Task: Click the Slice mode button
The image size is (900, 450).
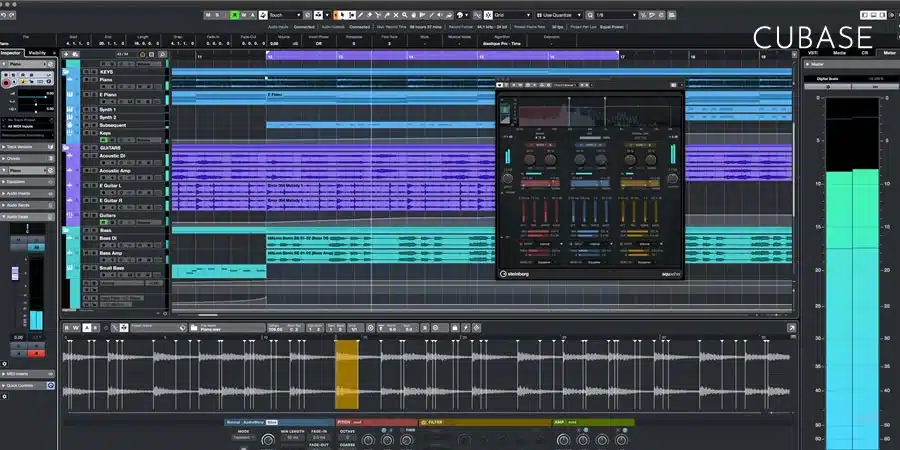Action: click(271, 422)
